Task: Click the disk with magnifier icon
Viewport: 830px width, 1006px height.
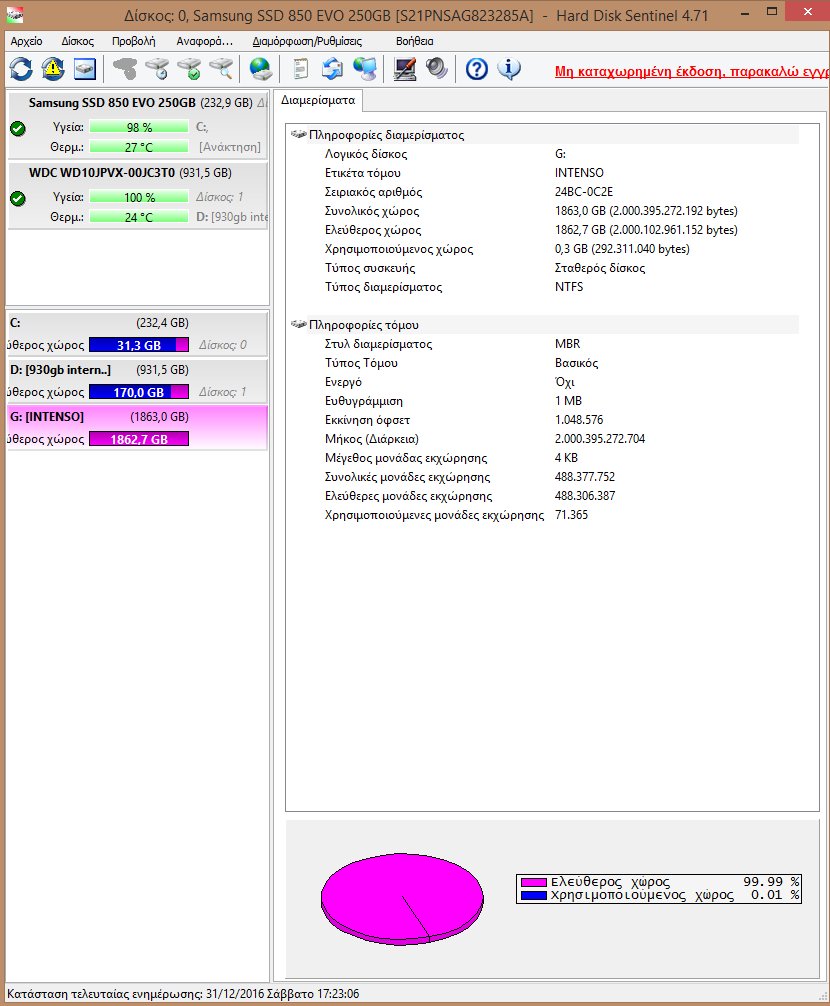Action: (221, 69)
